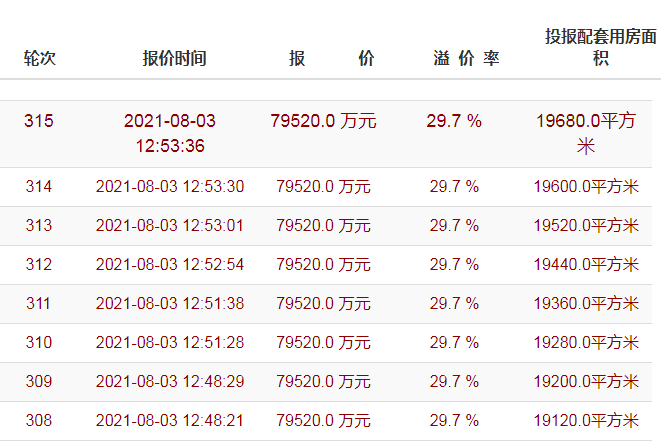Click timestamp 2021-08-03 12:53:36
This screenshot has height=441, width=661.
point(170,133)
